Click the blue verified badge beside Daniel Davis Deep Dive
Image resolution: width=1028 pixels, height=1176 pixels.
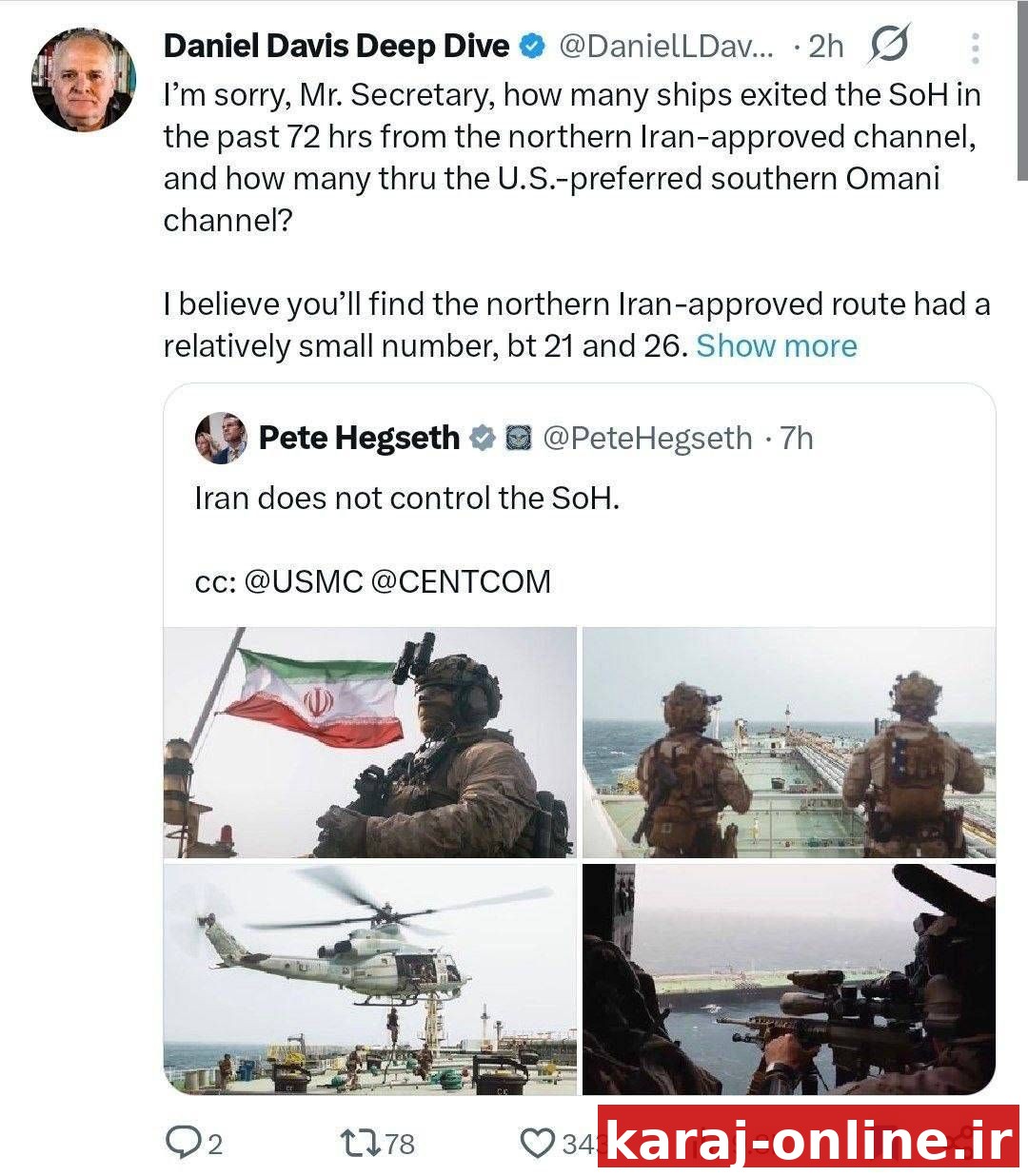pos(532,46)
